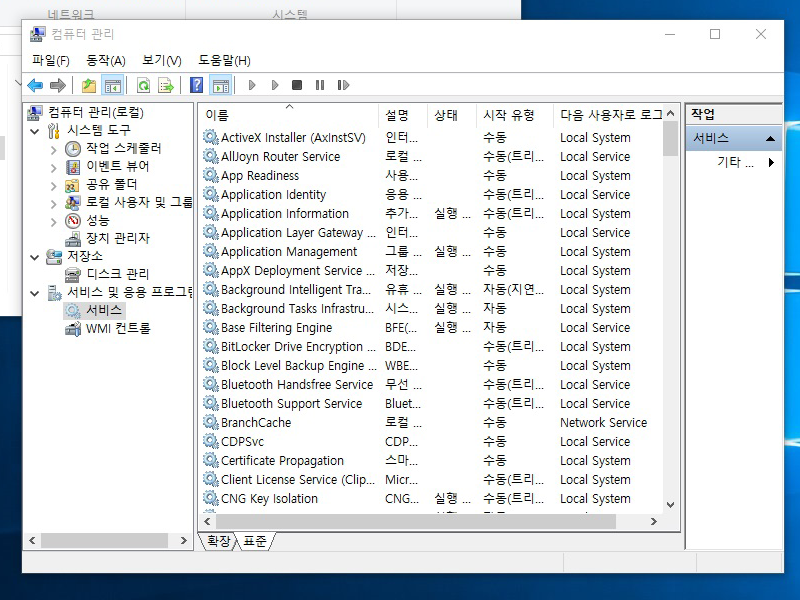This screenshot has height=600, width=800.
Task: Collapse the 서비스 section in the 작업 pane
Action: pyautogui.click(x=770, y=138)
